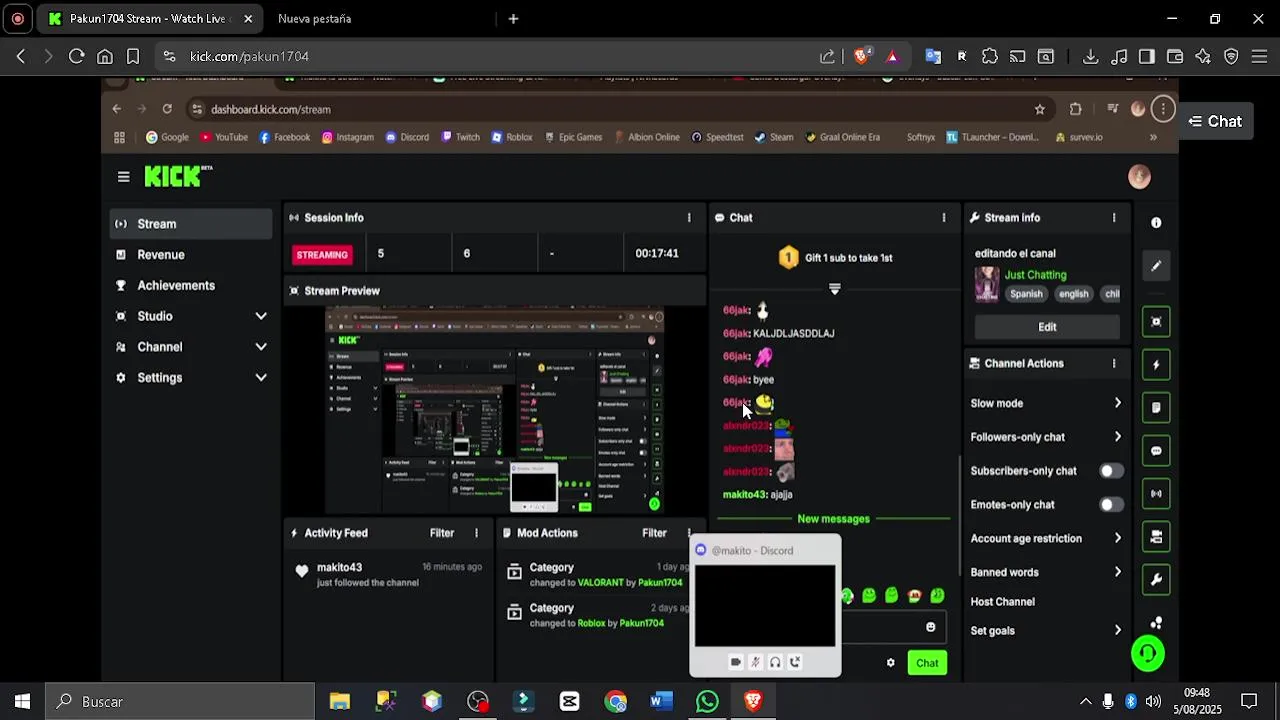Click the Stream Preview thumbnail
Screen dimensions: 1280x720
[494, 411]
